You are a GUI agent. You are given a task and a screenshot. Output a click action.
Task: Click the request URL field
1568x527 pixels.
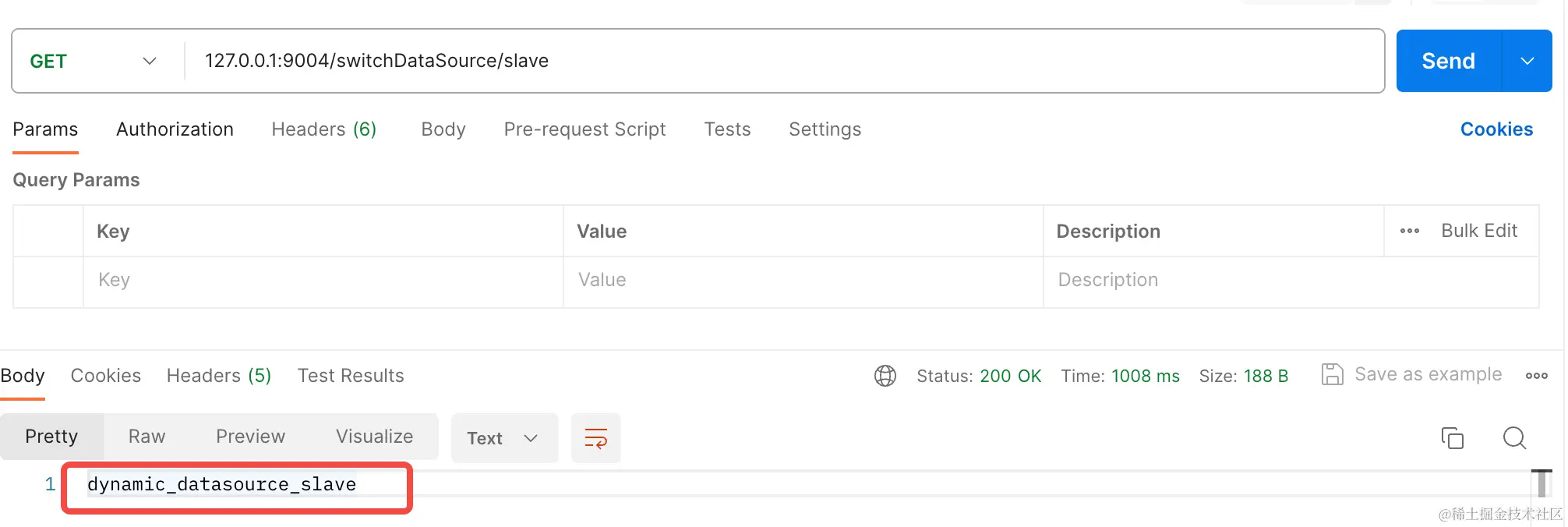point(784,61)
